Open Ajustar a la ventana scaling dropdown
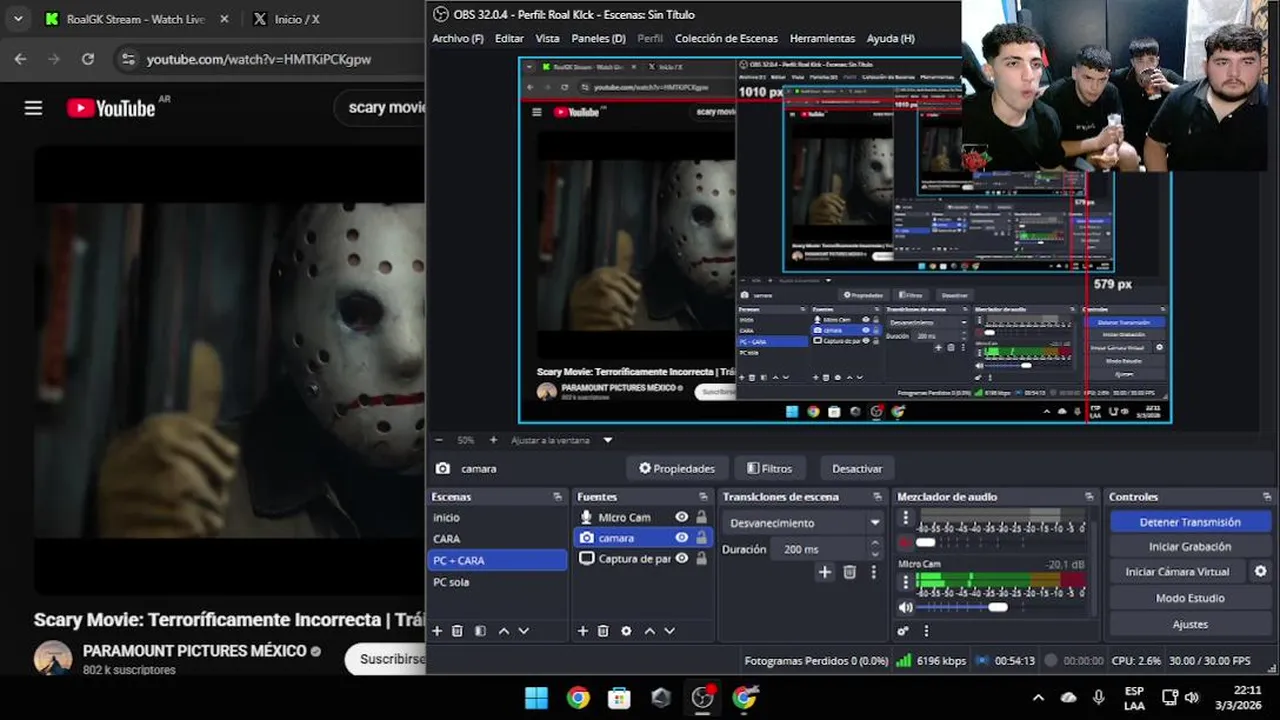 pyautogui.click(x=561, y=440)
